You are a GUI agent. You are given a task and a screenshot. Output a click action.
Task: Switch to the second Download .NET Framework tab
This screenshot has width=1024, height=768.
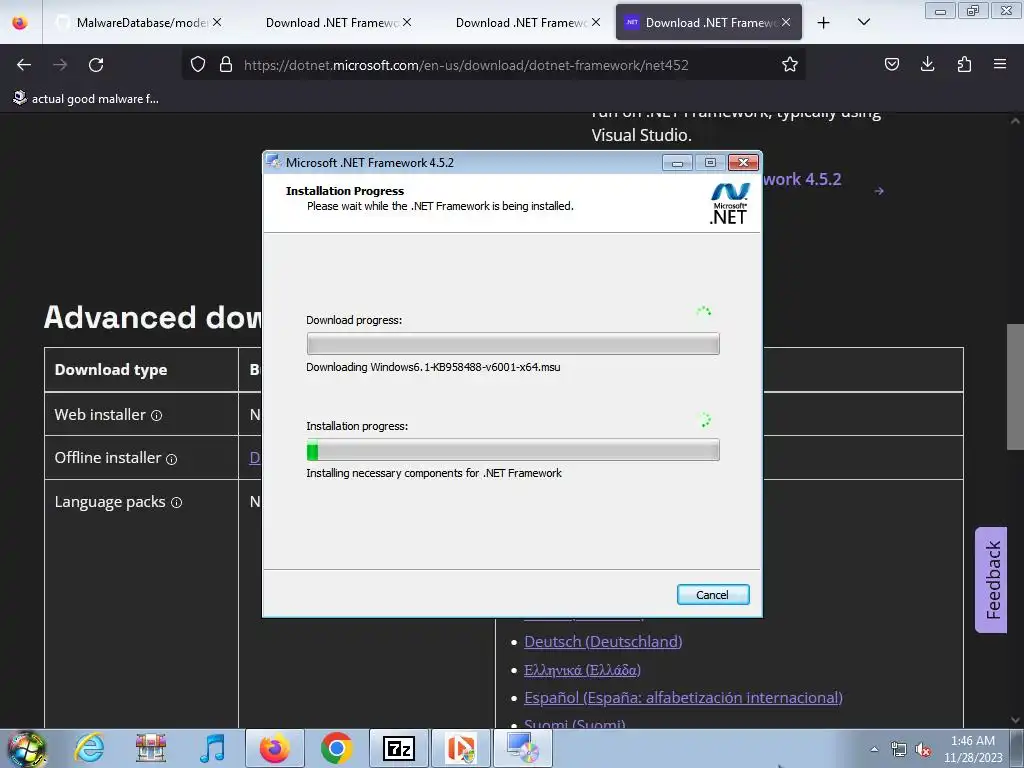click(528, 22)
